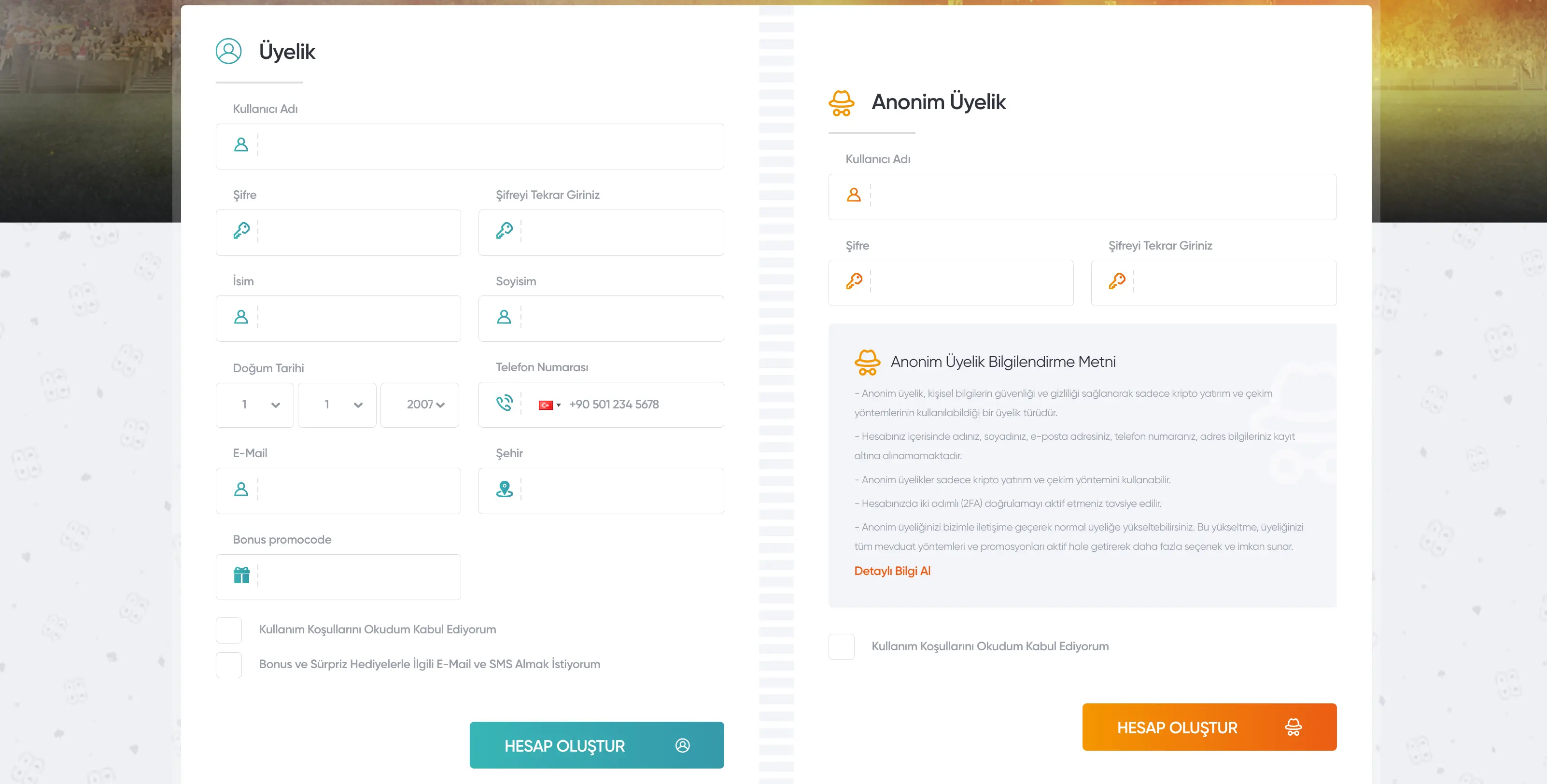Click the map pin icon in Şehir field
This screenshot has width=1547, height=784.
[x=505, y=489]
